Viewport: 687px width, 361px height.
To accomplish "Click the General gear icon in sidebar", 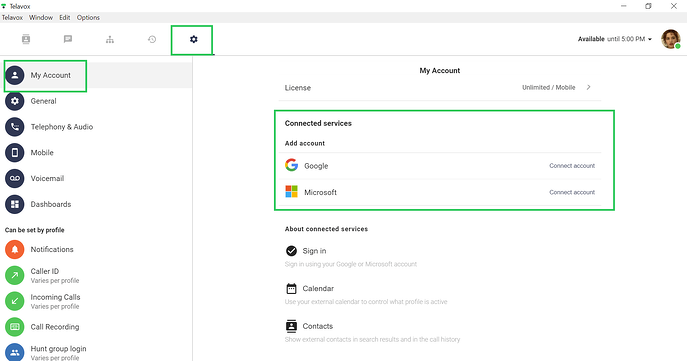I will coord(14,101).
